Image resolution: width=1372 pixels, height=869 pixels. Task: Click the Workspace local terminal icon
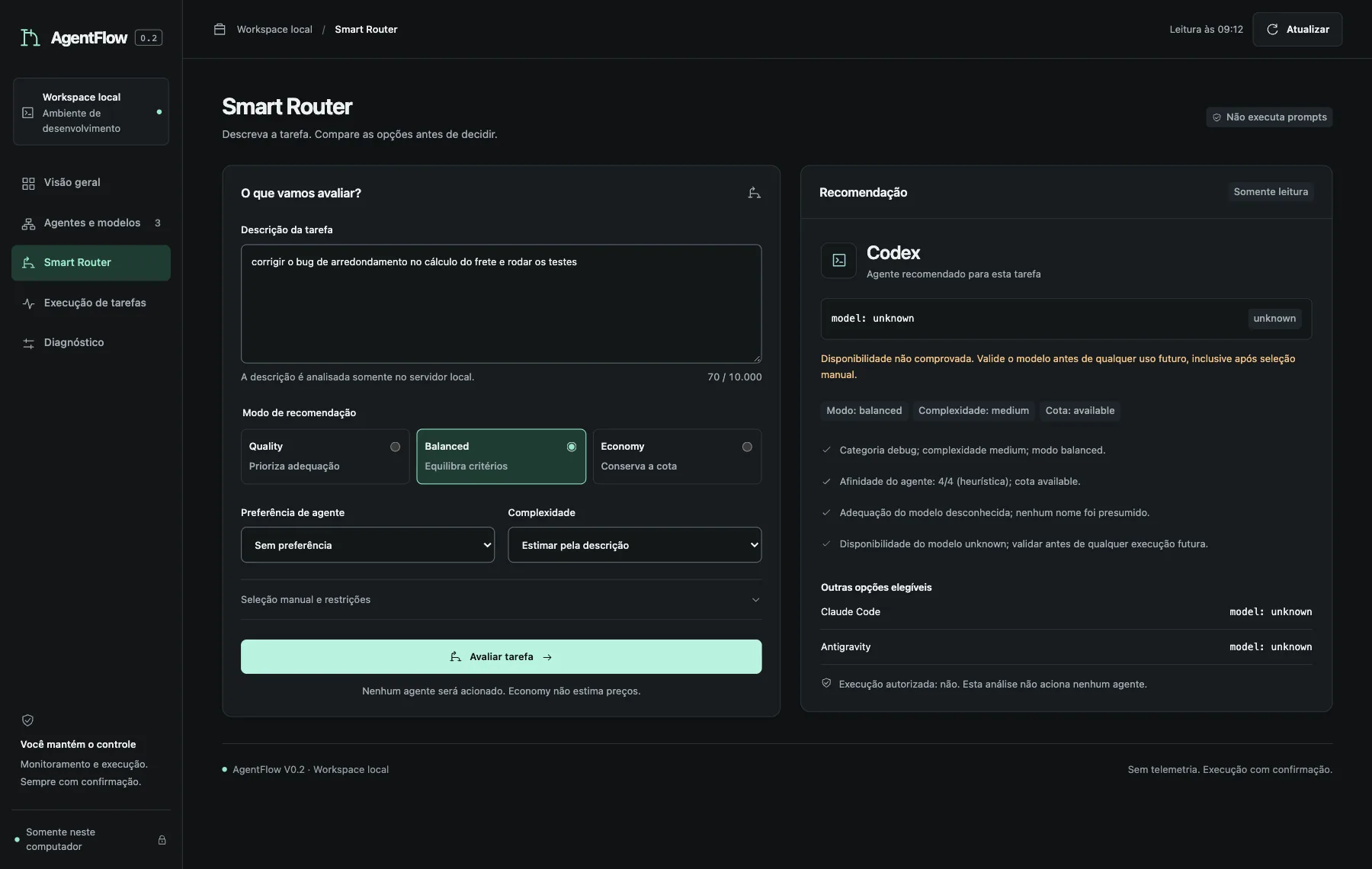[x=28, y=113]
